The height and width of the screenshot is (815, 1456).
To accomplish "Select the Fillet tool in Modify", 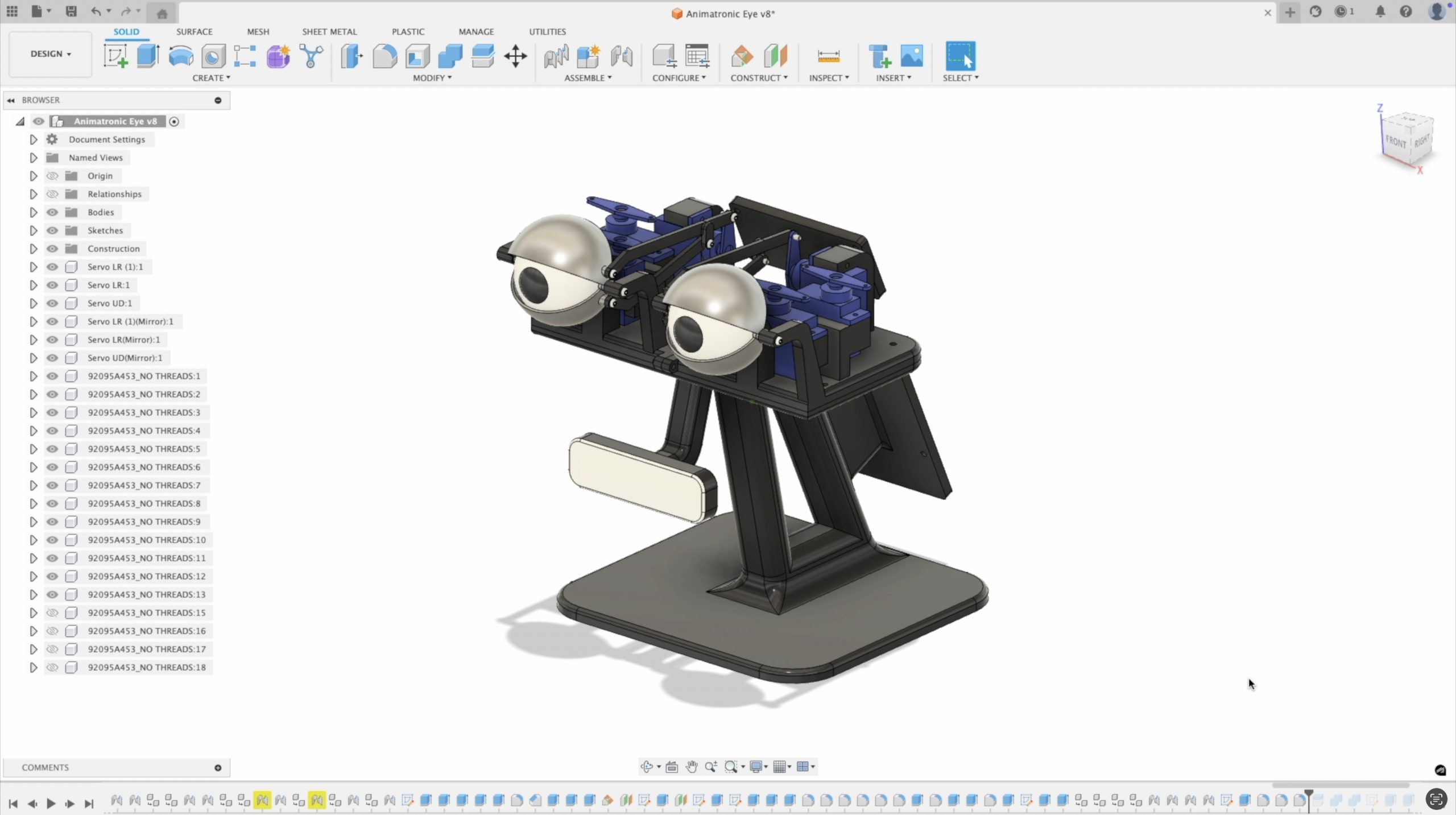I will (384, 56).
